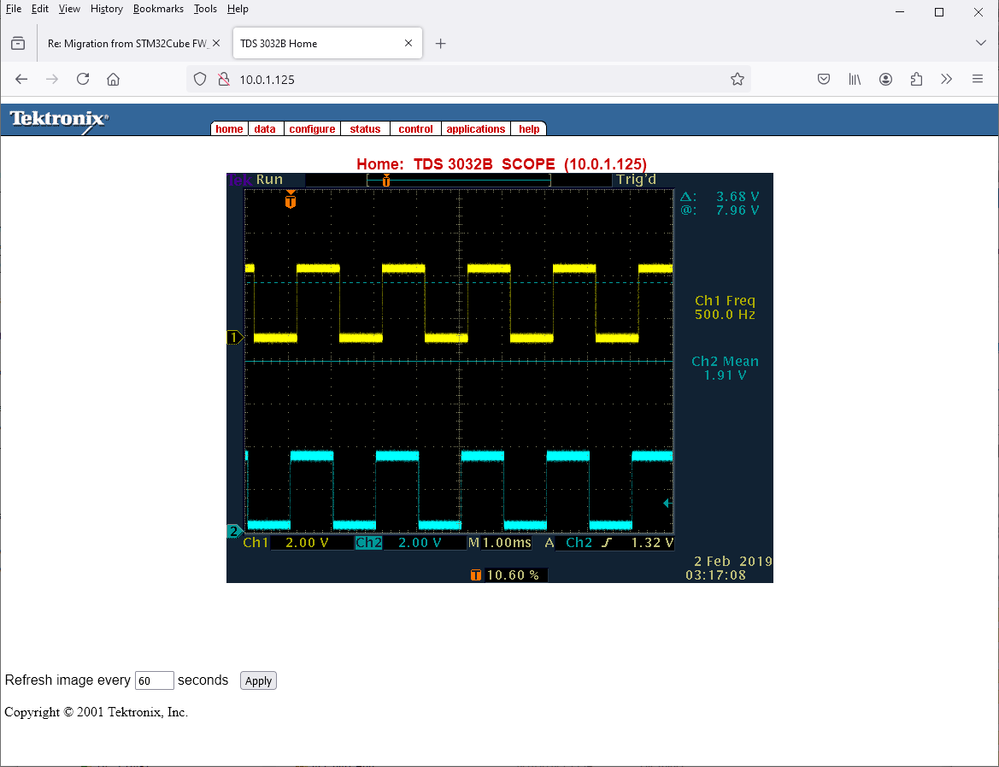
Task: Open the View menu
Action: [69, 9]
